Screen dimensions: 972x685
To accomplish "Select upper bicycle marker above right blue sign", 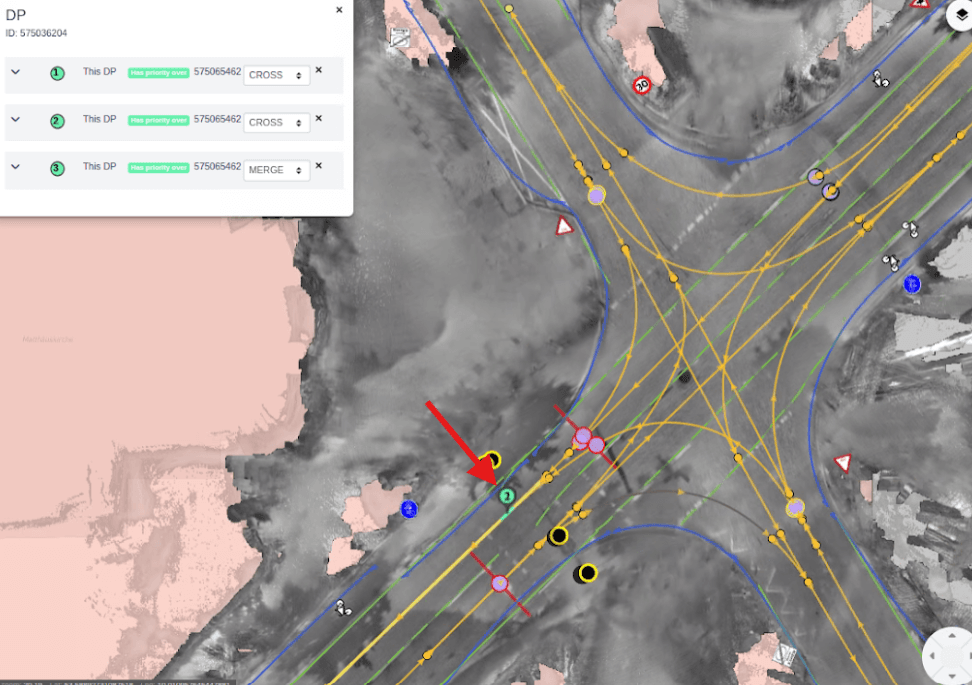I will [x=910, y=229].
